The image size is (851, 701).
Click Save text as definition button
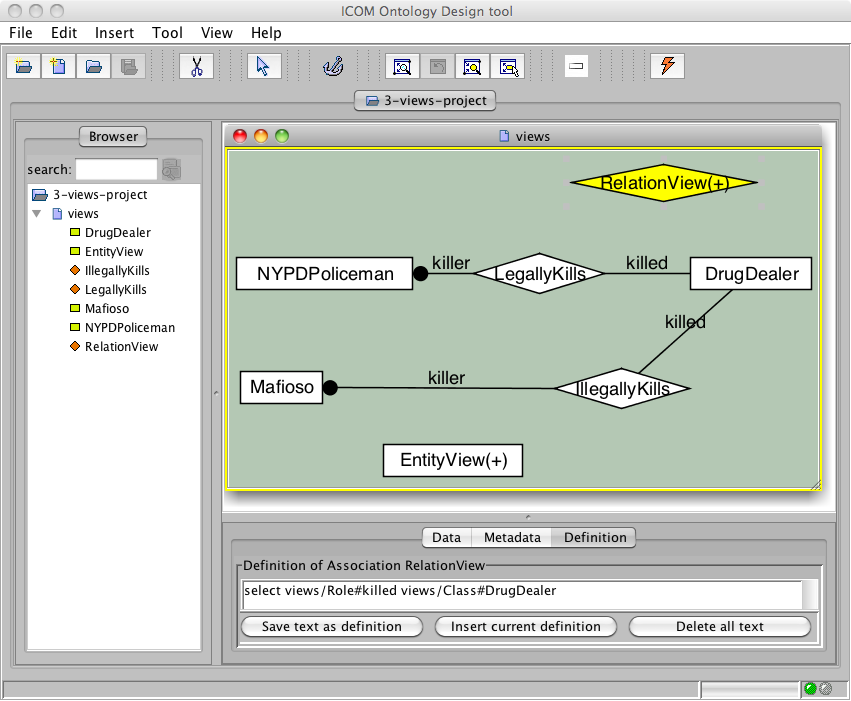point(332,627)
